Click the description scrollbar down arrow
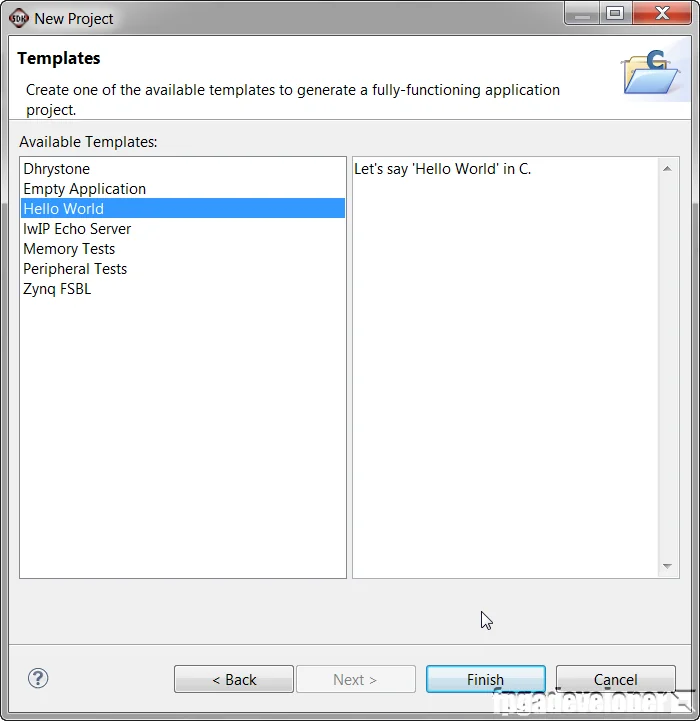700x721 pixels. 667,566
